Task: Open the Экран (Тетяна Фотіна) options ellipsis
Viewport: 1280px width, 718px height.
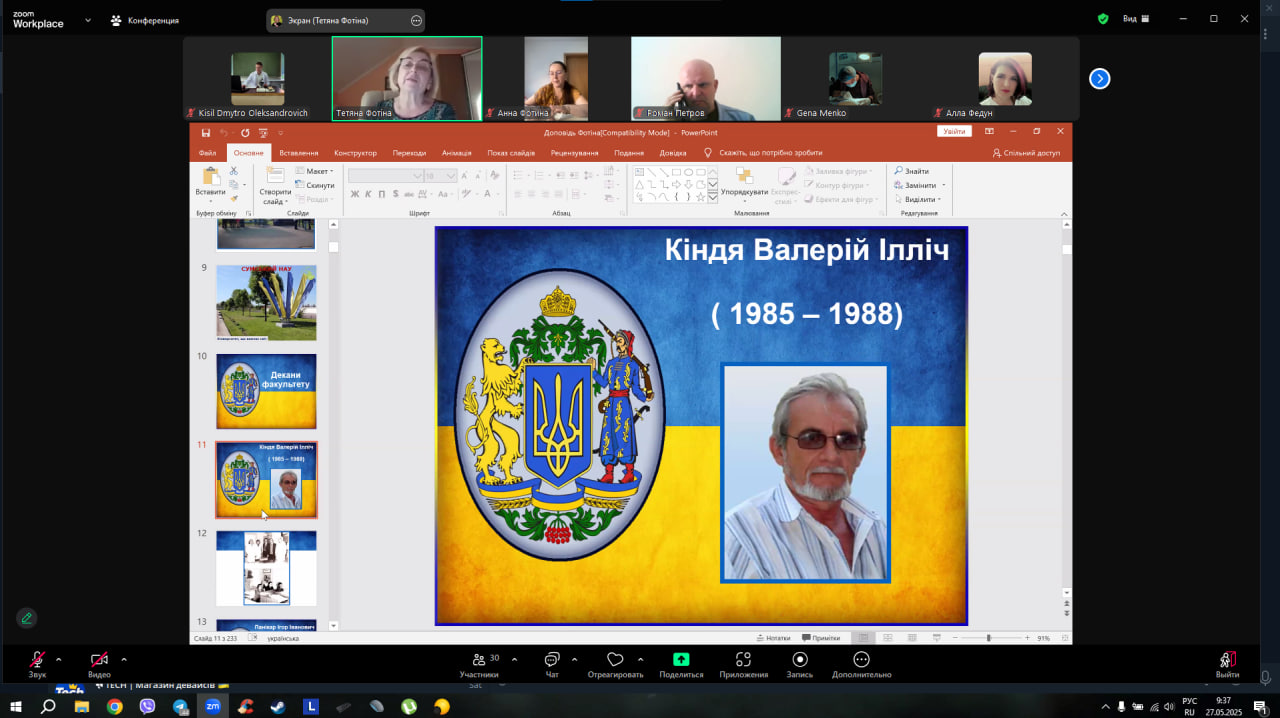Action: click(x=416, y=20)
